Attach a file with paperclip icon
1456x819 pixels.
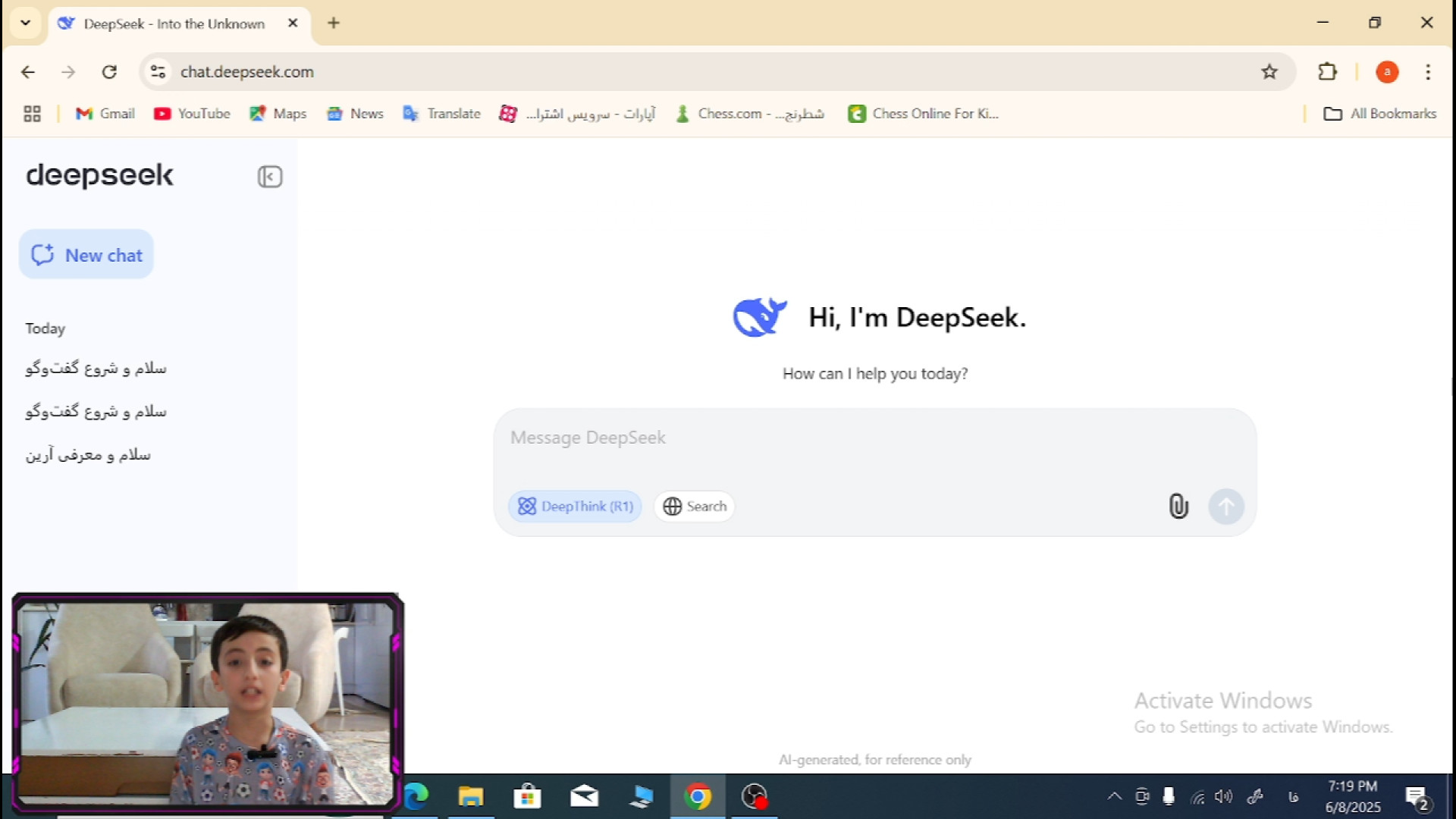coord(1178,506)
